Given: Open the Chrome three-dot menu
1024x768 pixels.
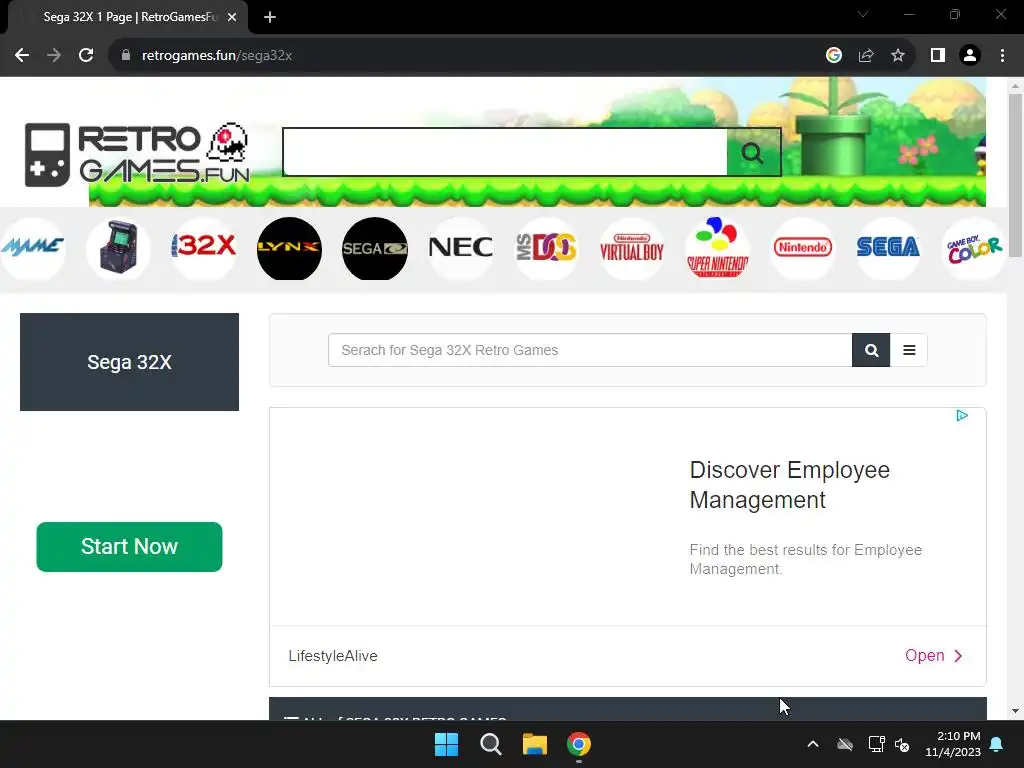Looking at the screenshot, I should [1002, 56].
